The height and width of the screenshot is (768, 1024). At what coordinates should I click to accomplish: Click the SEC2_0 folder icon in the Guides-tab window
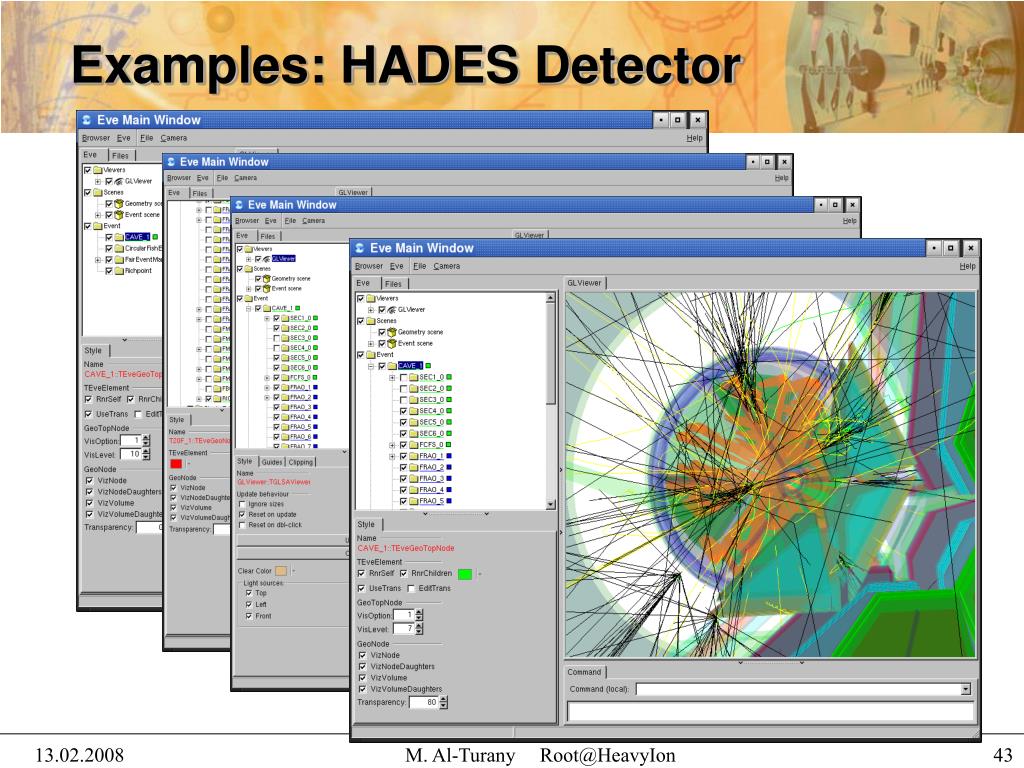[x=285, y=328]
